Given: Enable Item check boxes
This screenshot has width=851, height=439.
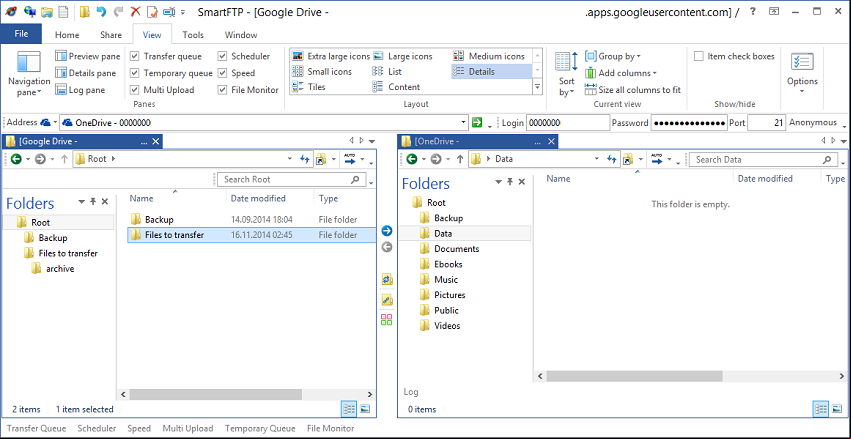Looking at the screenshot, I should [699, 56].
